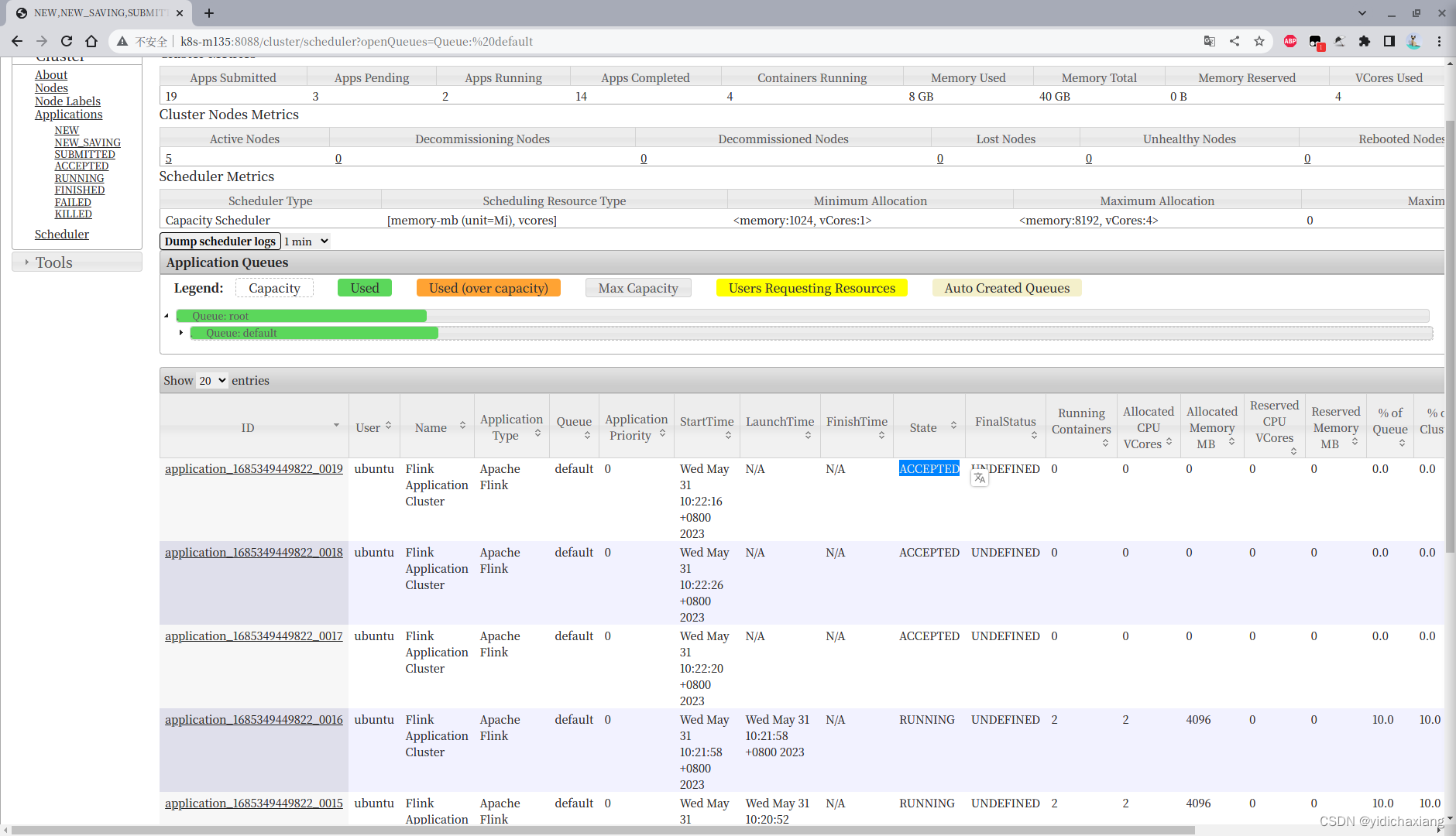Viewport: 1456px width, 836px height.
Task: Open the 1 min log duration dropdown
Action: tap(307, 242)
